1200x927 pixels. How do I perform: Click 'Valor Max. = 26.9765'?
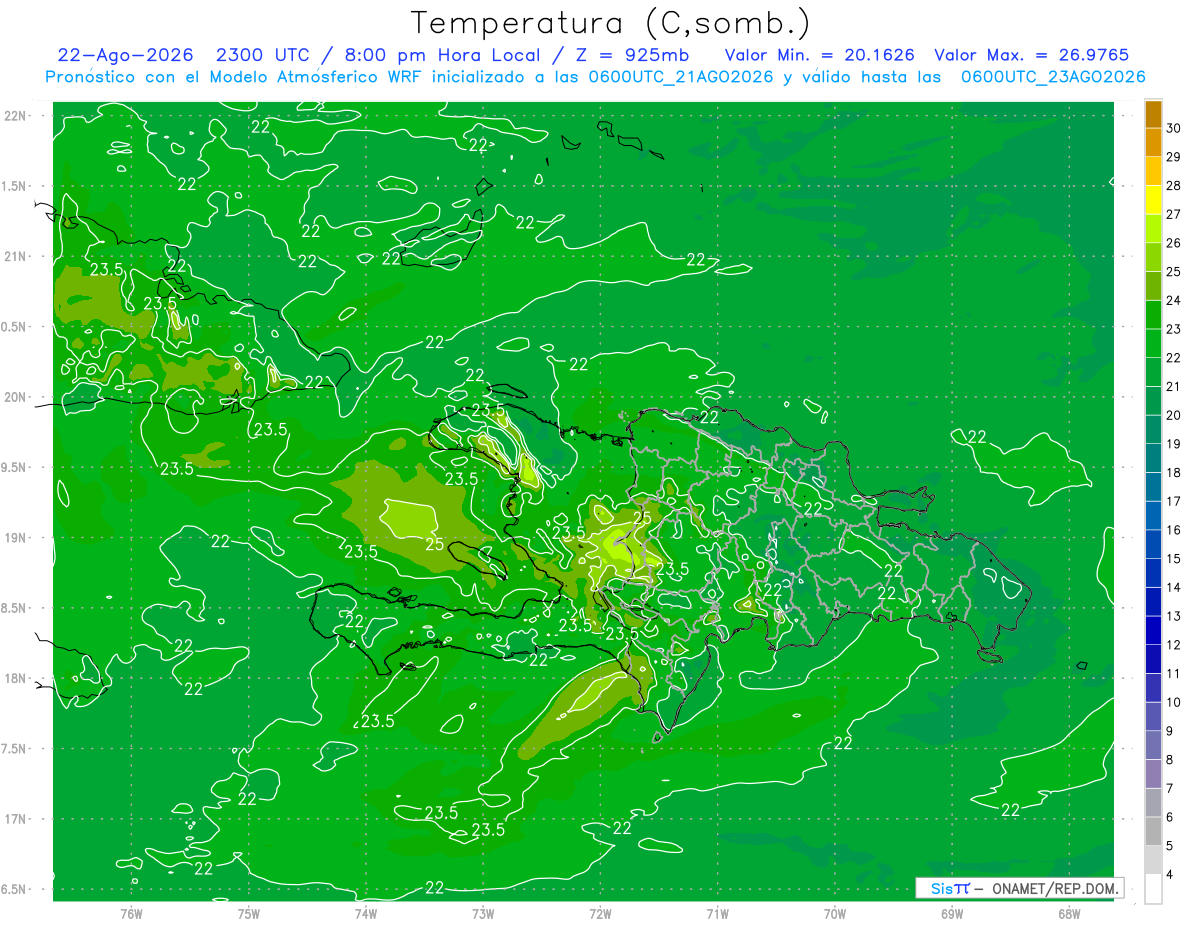[x=1031, y=55]
